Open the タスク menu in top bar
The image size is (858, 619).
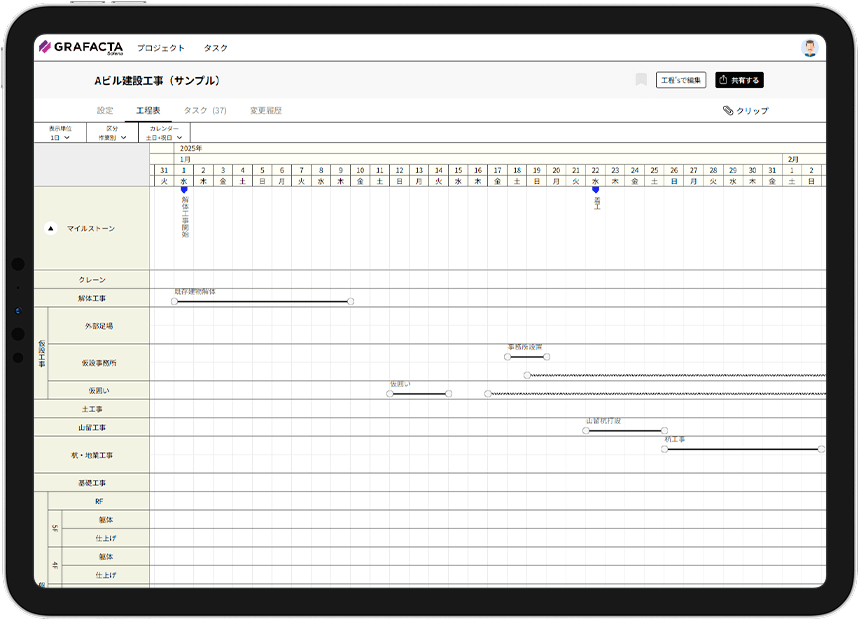click(216, 48)
